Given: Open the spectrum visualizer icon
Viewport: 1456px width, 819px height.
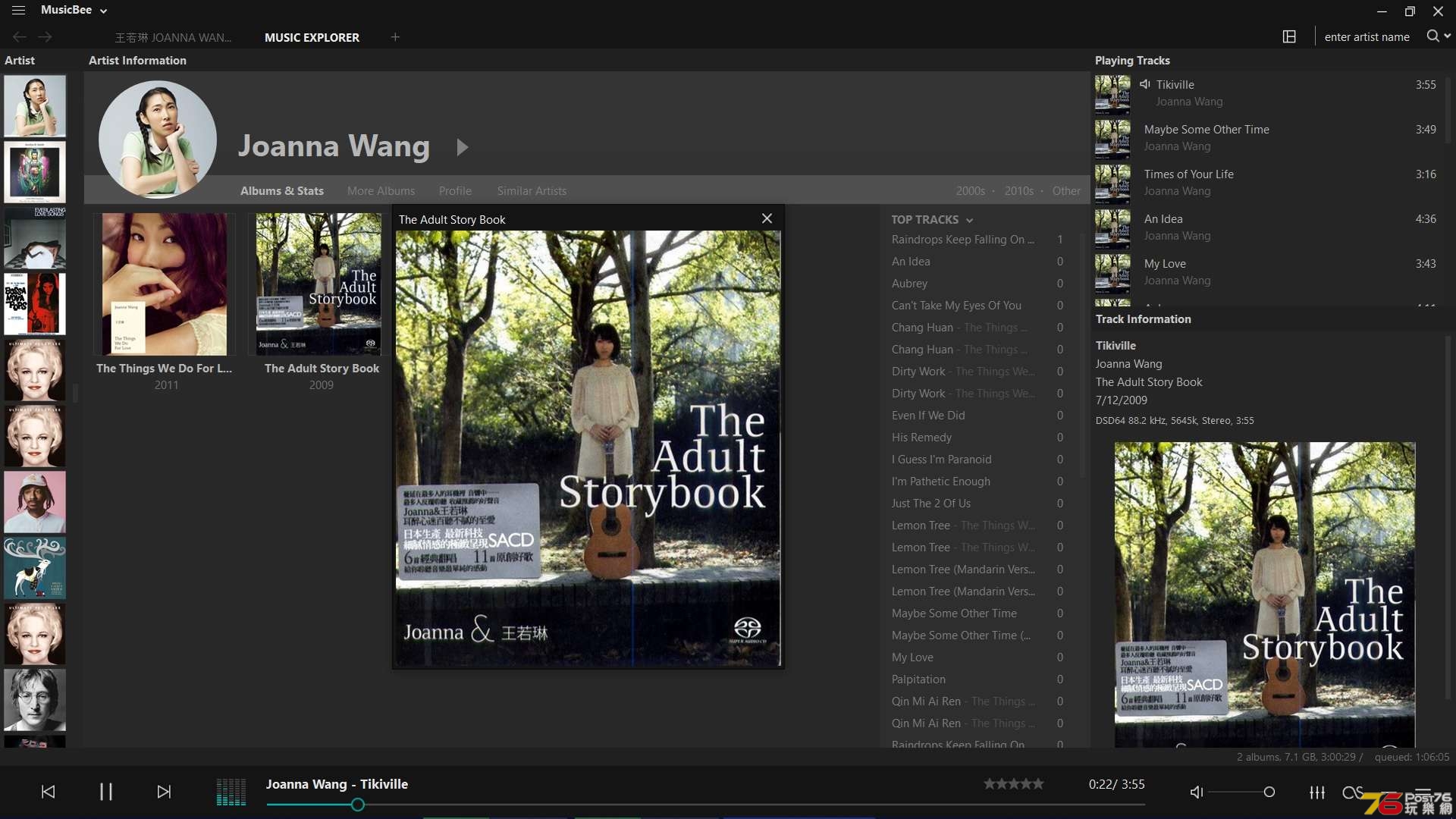Looking at the screenshot, I should (x=231, y=792).
